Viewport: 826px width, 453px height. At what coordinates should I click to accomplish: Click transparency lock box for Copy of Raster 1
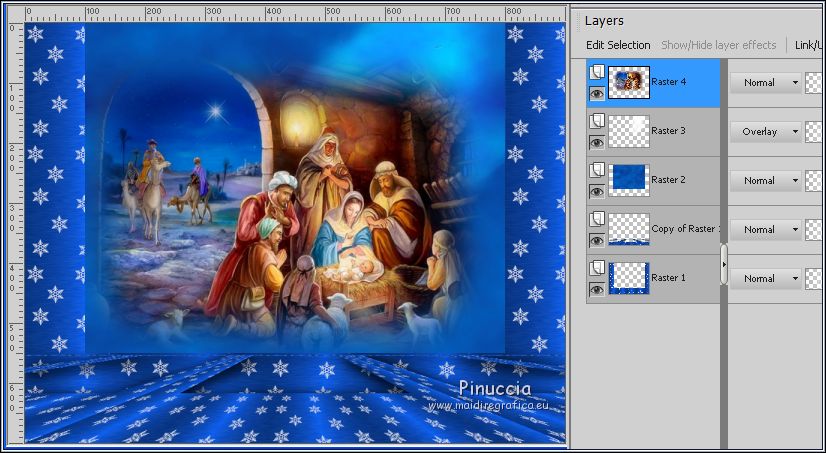click(x=814, y=230)
